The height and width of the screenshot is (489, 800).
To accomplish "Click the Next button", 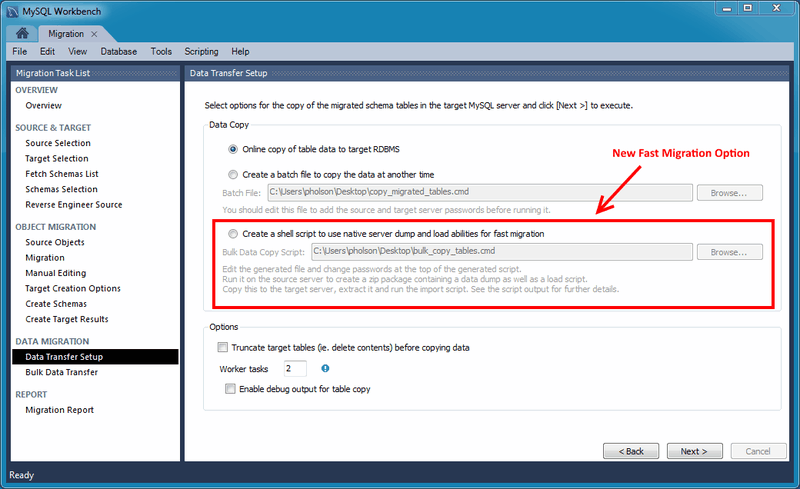I will [x=694, y=451].
